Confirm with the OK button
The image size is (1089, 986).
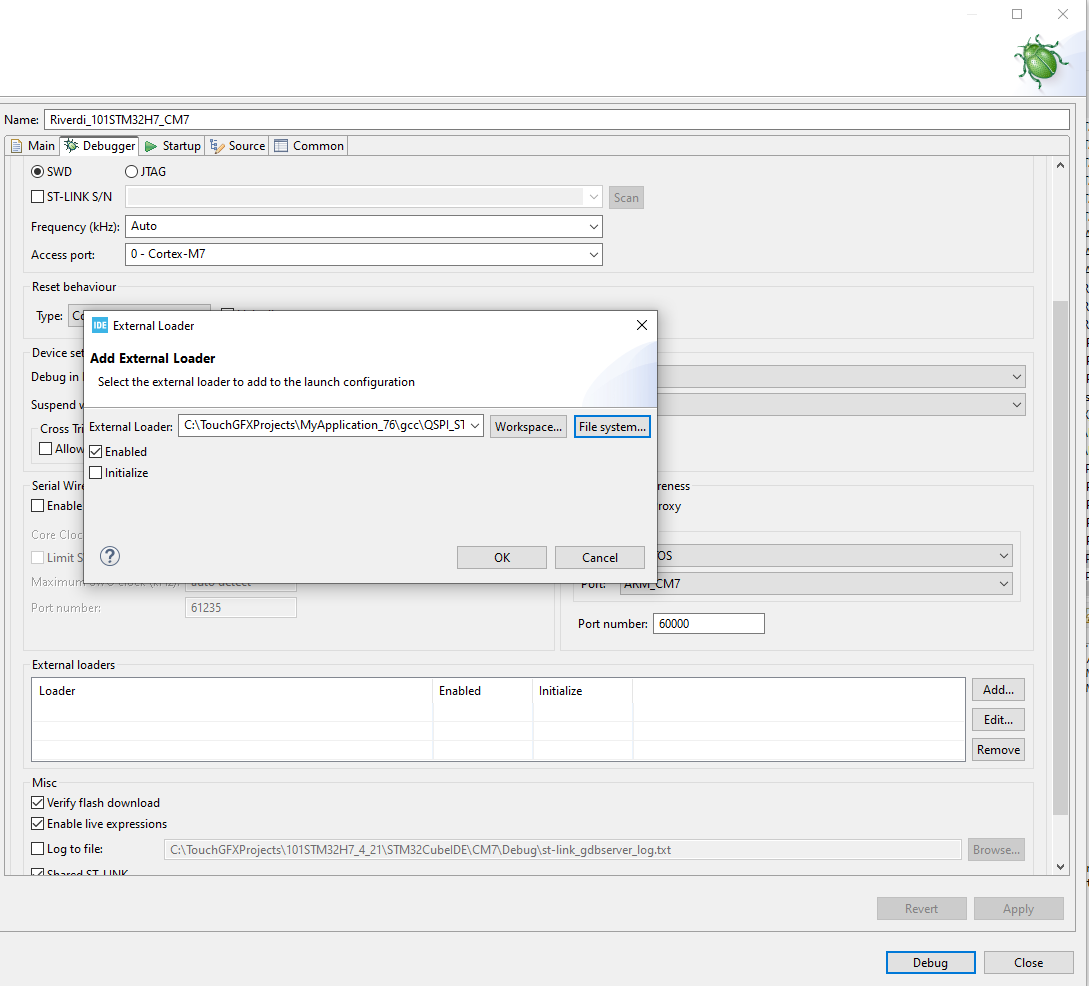(501, 558)
